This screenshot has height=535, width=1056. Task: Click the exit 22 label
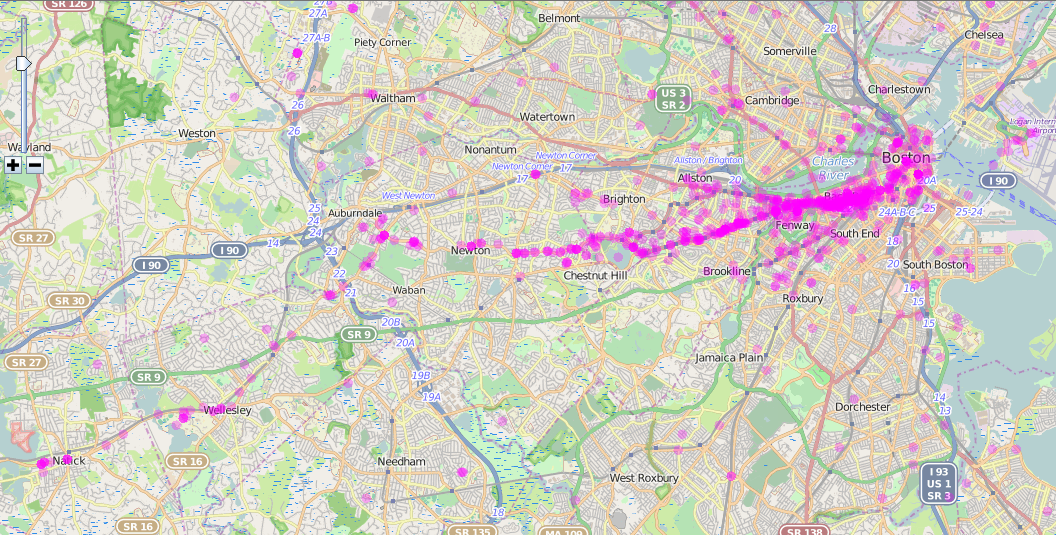click(x=339, y=274)
